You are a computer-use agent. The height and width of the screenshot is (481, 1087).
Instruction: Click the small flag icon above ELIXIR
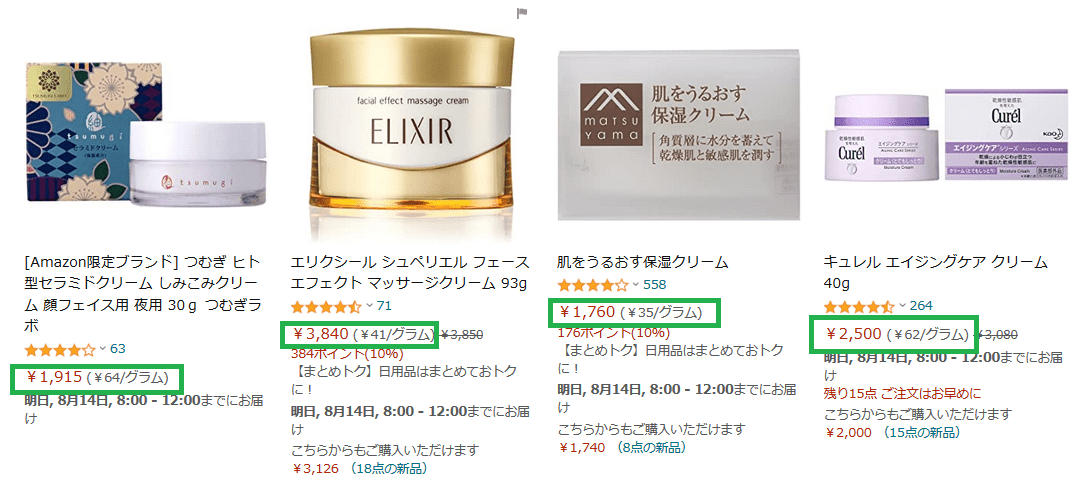pos(523,13)
